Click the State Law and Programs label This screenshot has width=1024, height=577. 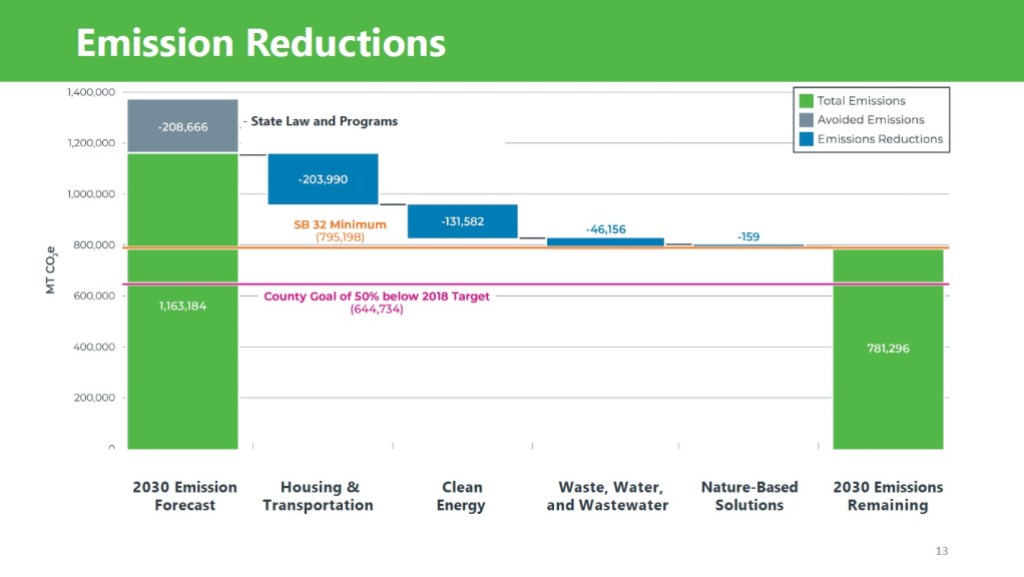pyautogui.click(x=324, y=121)
